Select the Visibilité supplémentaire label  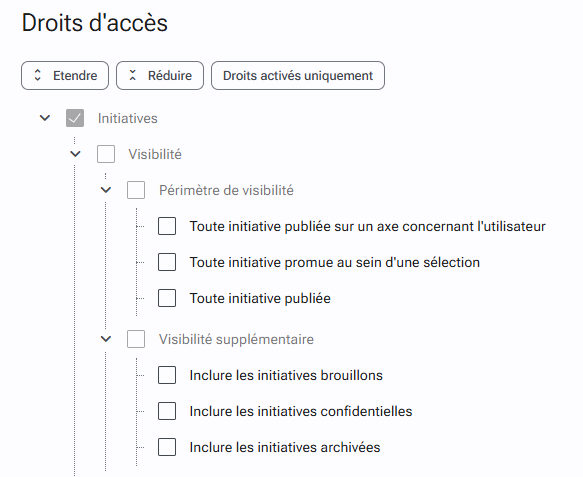(x=236, y=339)
